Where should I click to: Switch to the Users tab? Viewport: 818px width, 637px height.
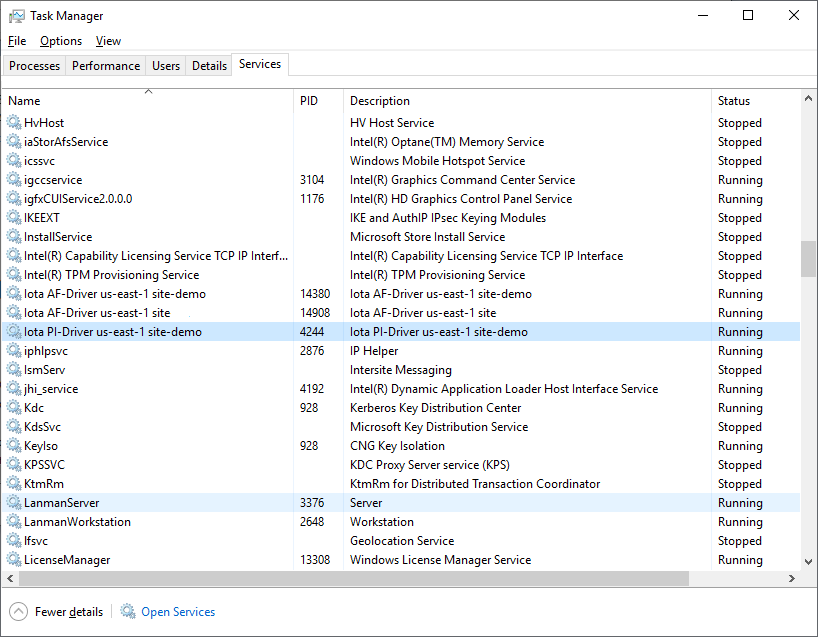(166, 66)
